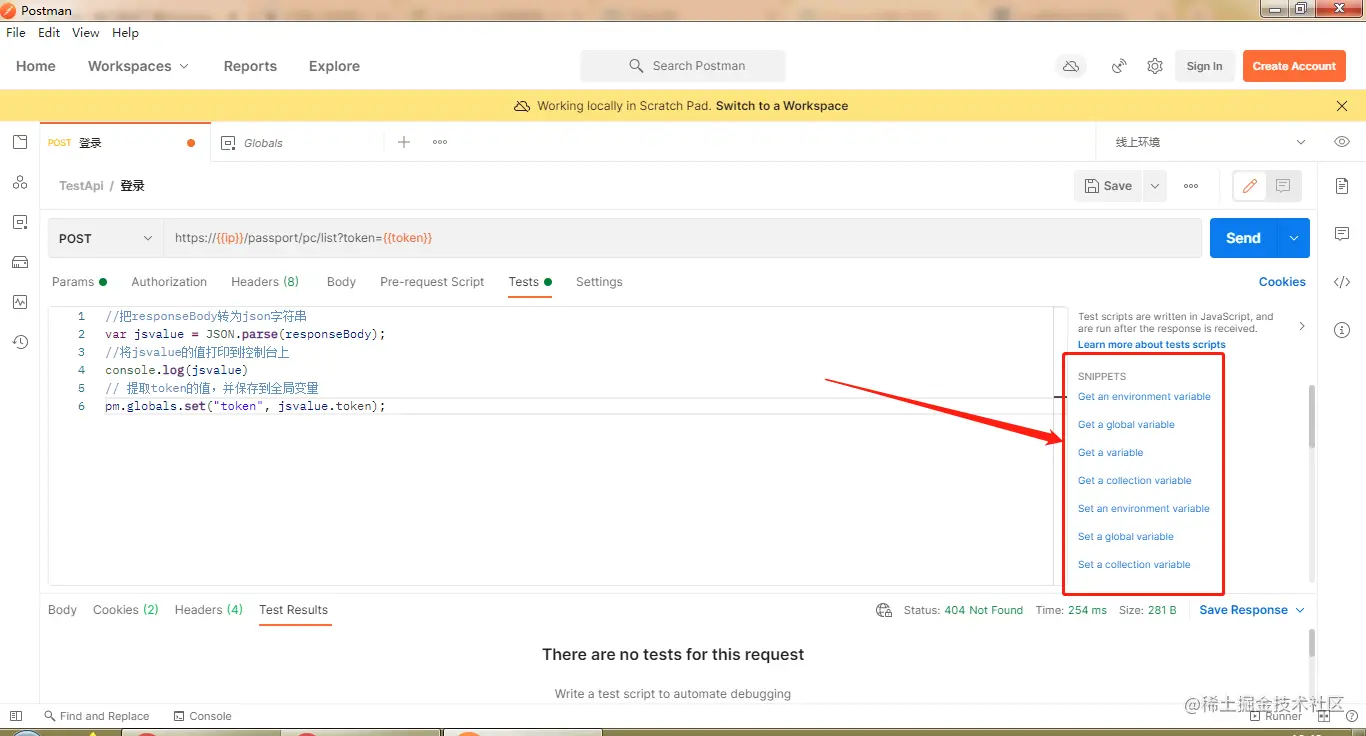Open the Environments sidebar icon
The image size is (1366, 736).
click(20, 222)
